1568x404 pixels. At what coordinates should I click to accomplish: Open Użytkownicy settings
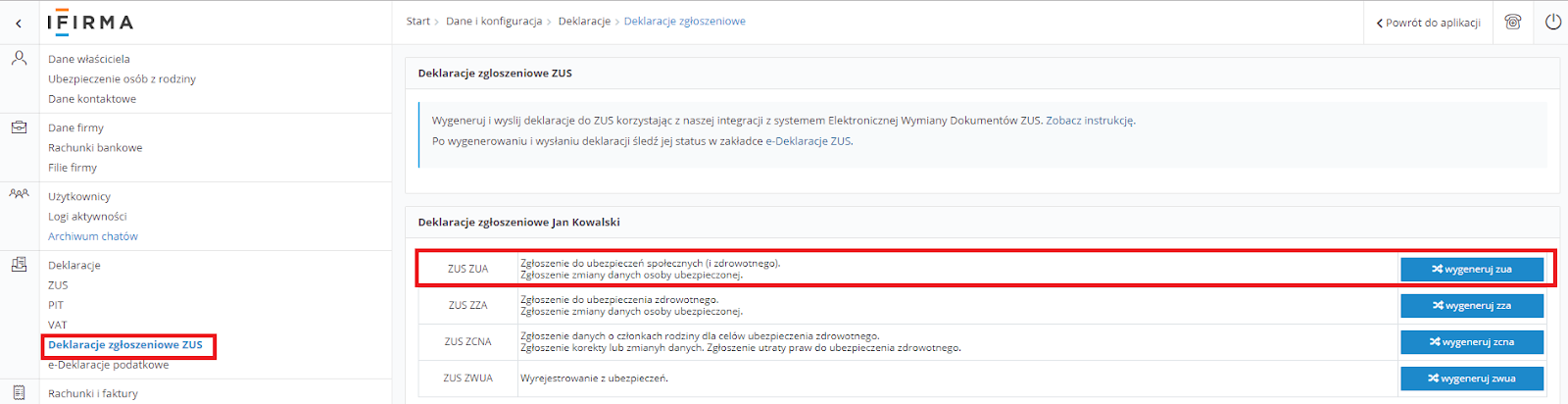[x=79, y=196]
